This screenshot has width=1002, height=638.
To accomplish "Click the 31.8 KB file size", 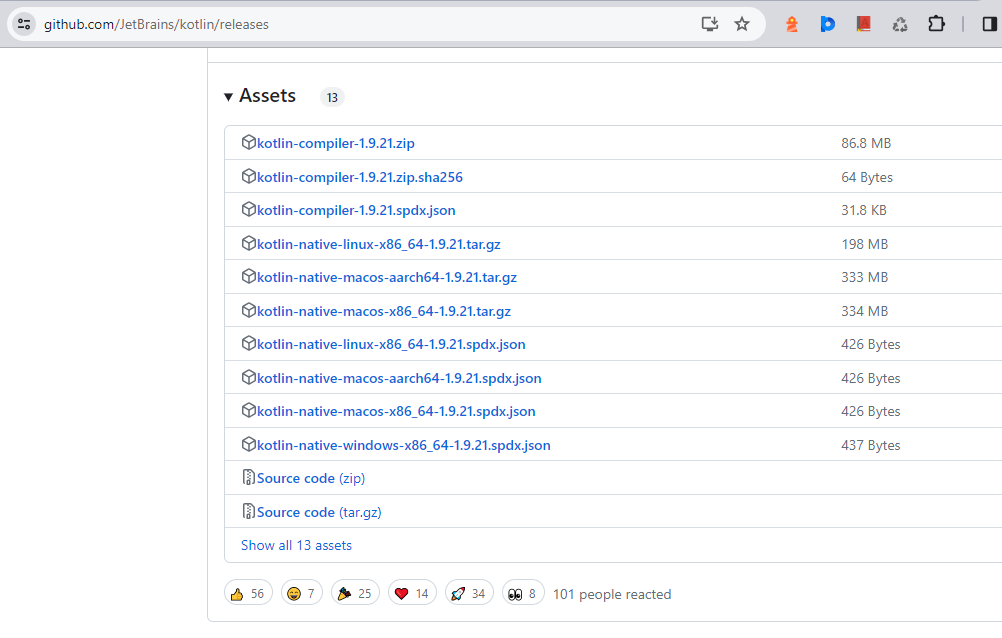I will (863, 210).
